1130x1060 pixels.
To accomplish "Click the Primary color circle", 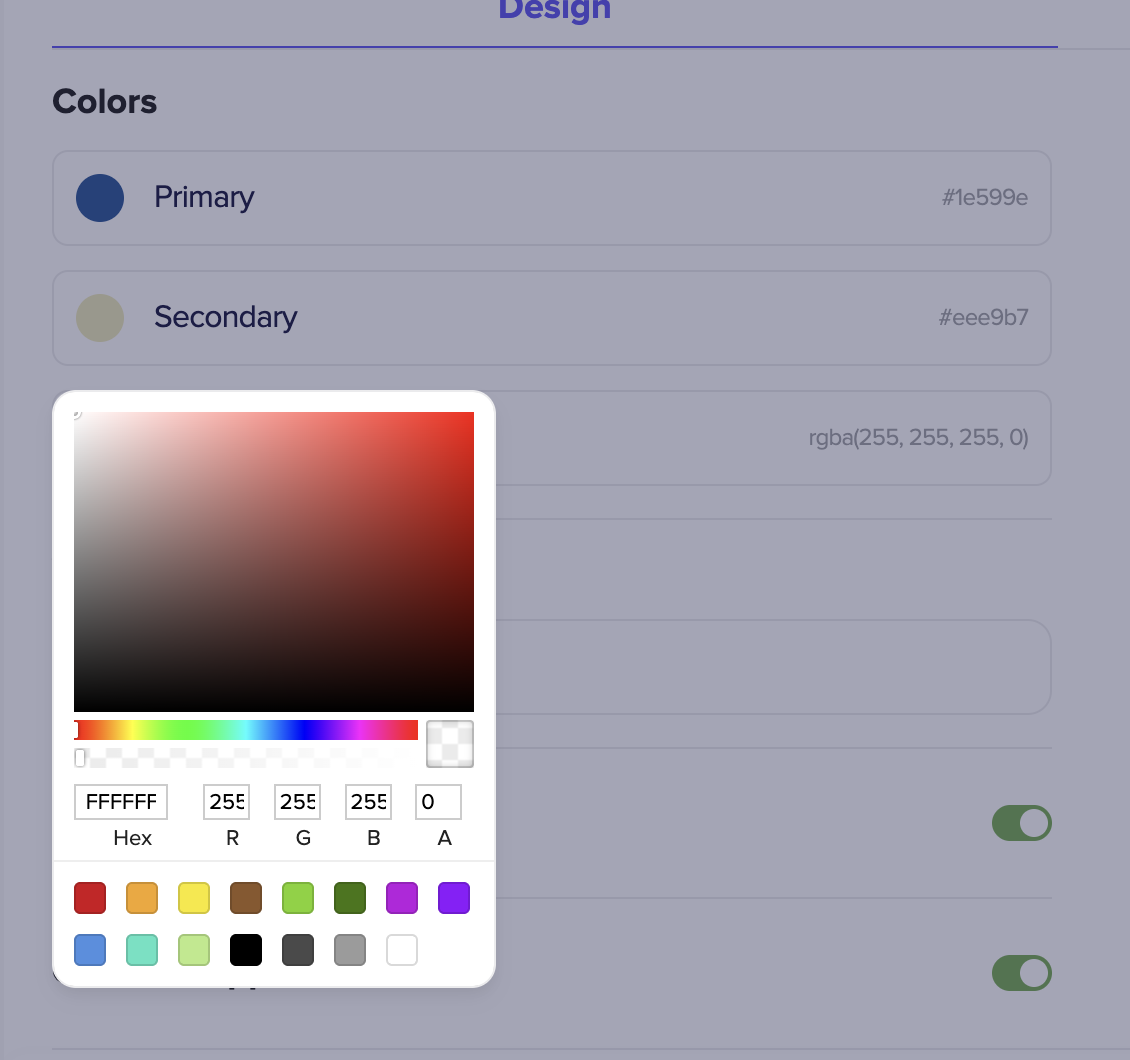I will tap(100, 198).
